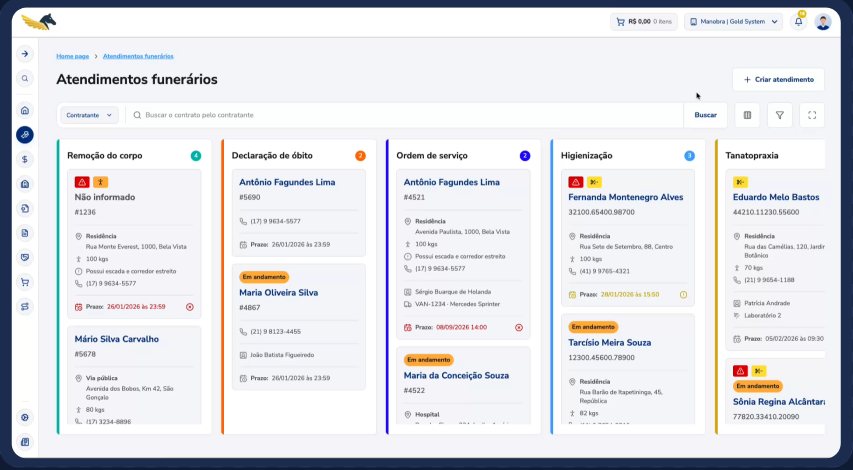
Task: Click the bottom-most sidebar book icon
Action: [x=24, y=442]
